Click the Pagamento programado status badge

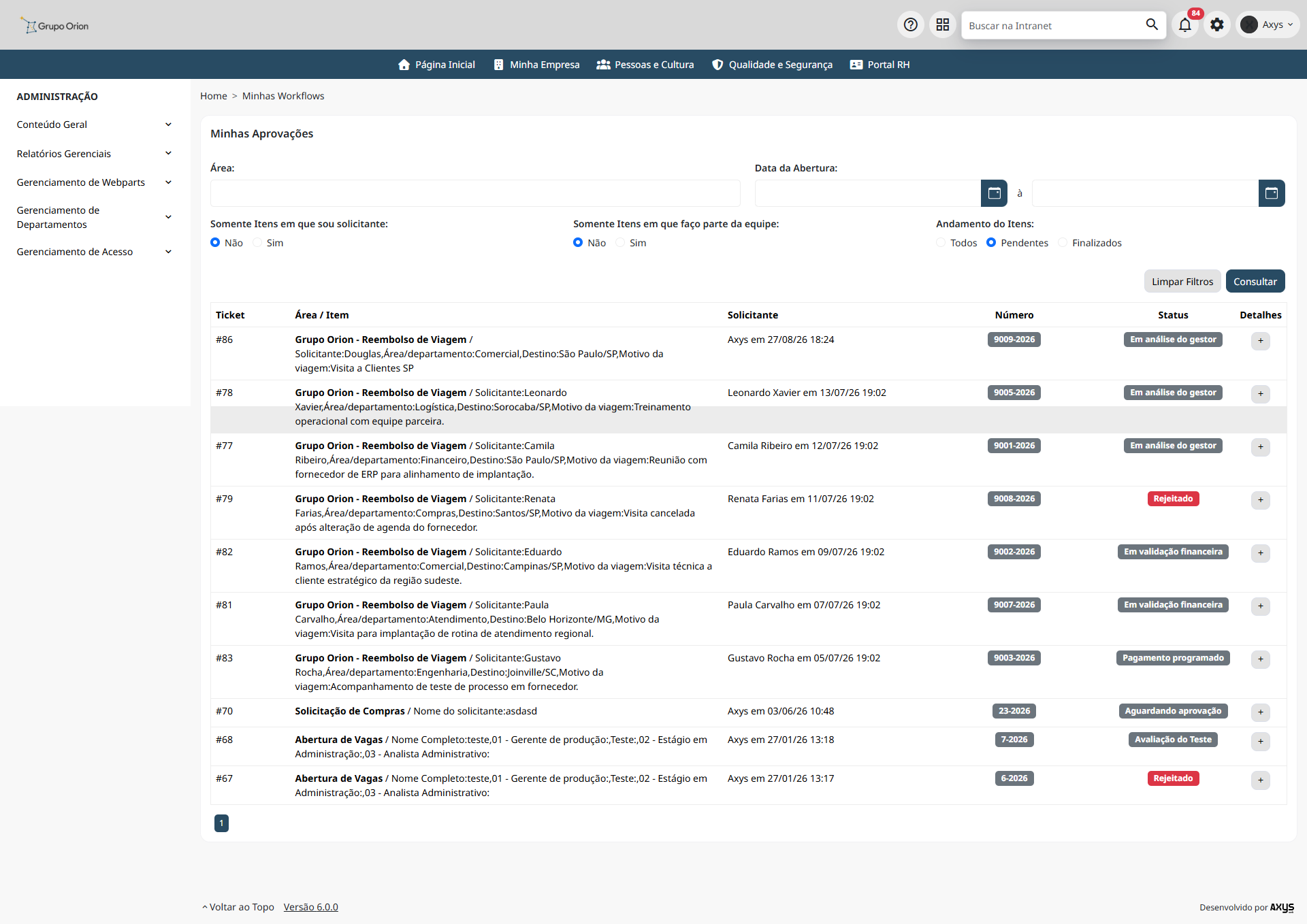pos(1173,658)
